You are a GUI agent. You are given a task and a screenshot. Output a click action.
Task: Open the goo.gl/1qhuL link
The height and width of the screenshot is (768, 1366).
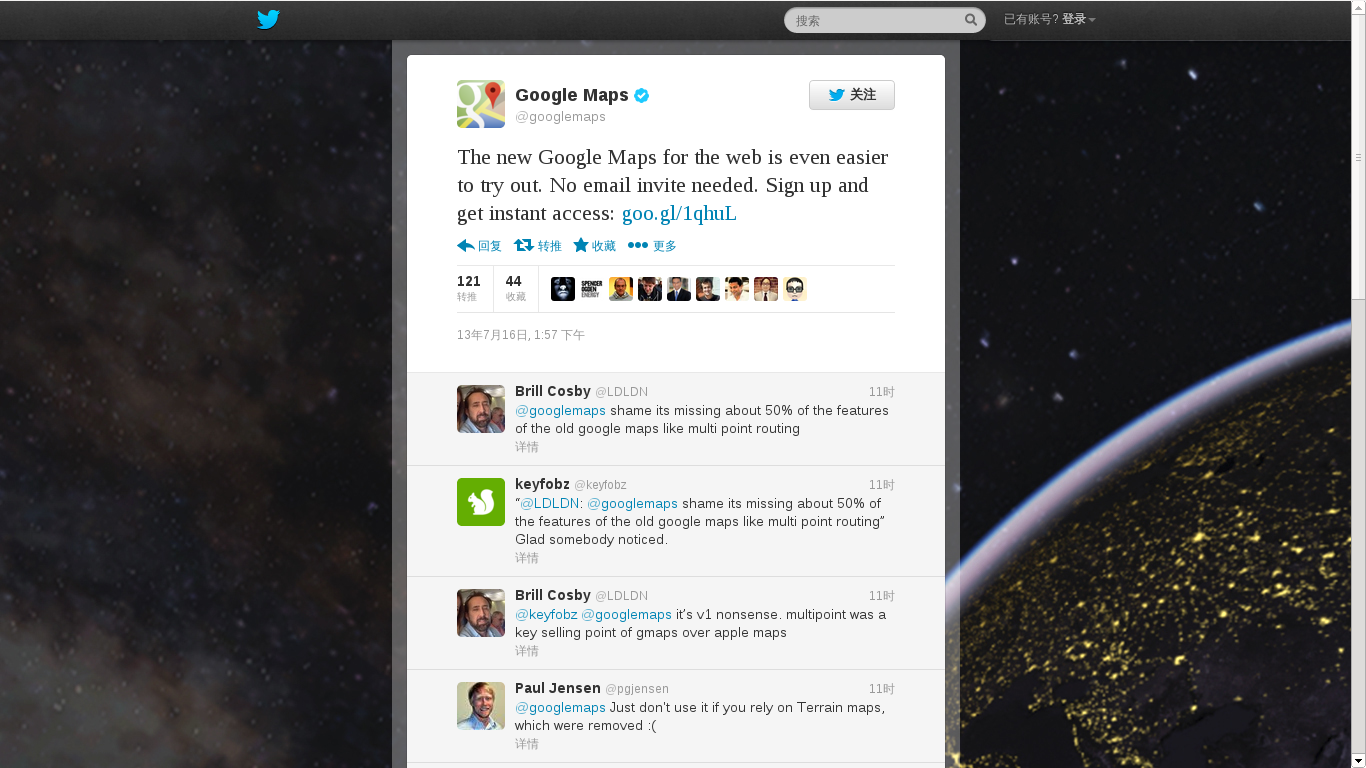(679, 213)
